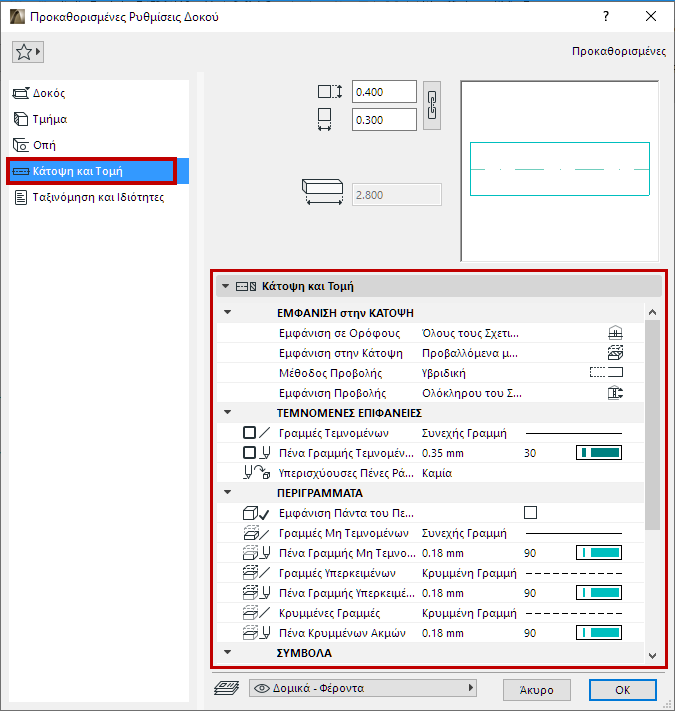Toggle the chain link dimensions button

432,106
